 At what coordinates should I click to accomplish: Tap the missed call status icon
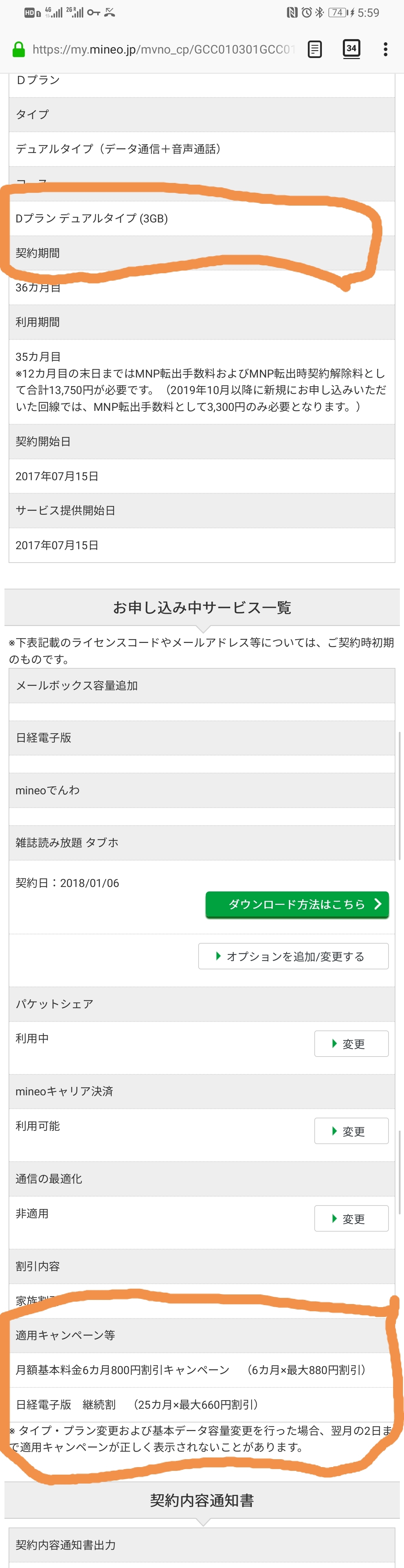click(x=110, y=12)
